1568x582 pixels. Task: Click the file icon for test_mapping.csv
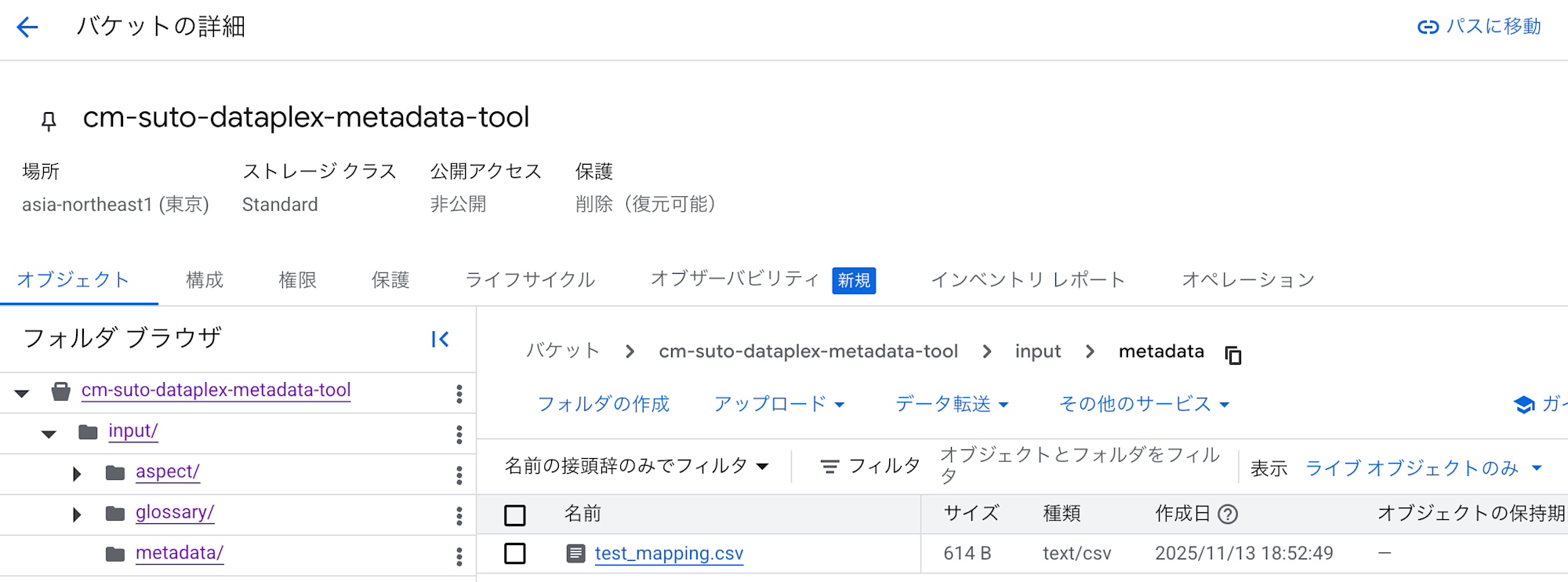(575, 554)
